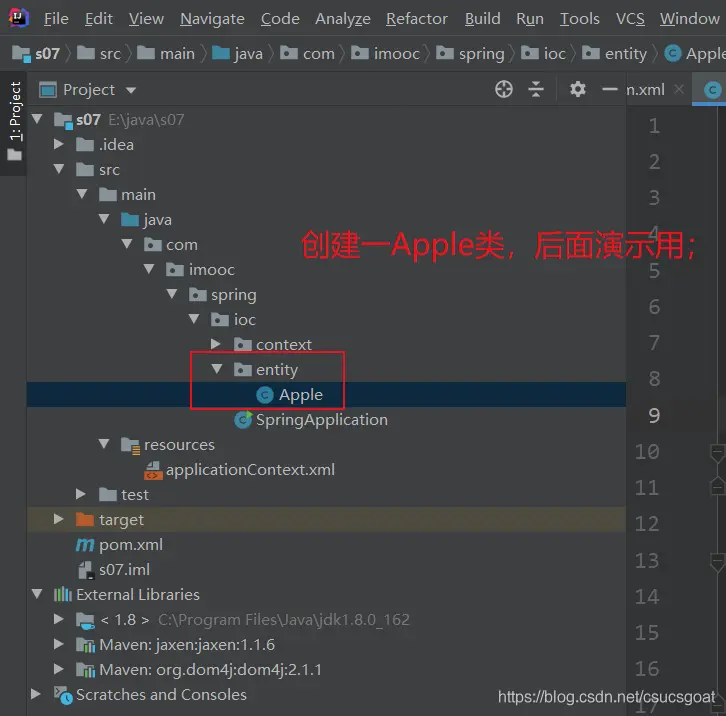The height and width of the screenshot is (716, 726).
Task: Hide the Project tool window
Action: coord(610,89)
